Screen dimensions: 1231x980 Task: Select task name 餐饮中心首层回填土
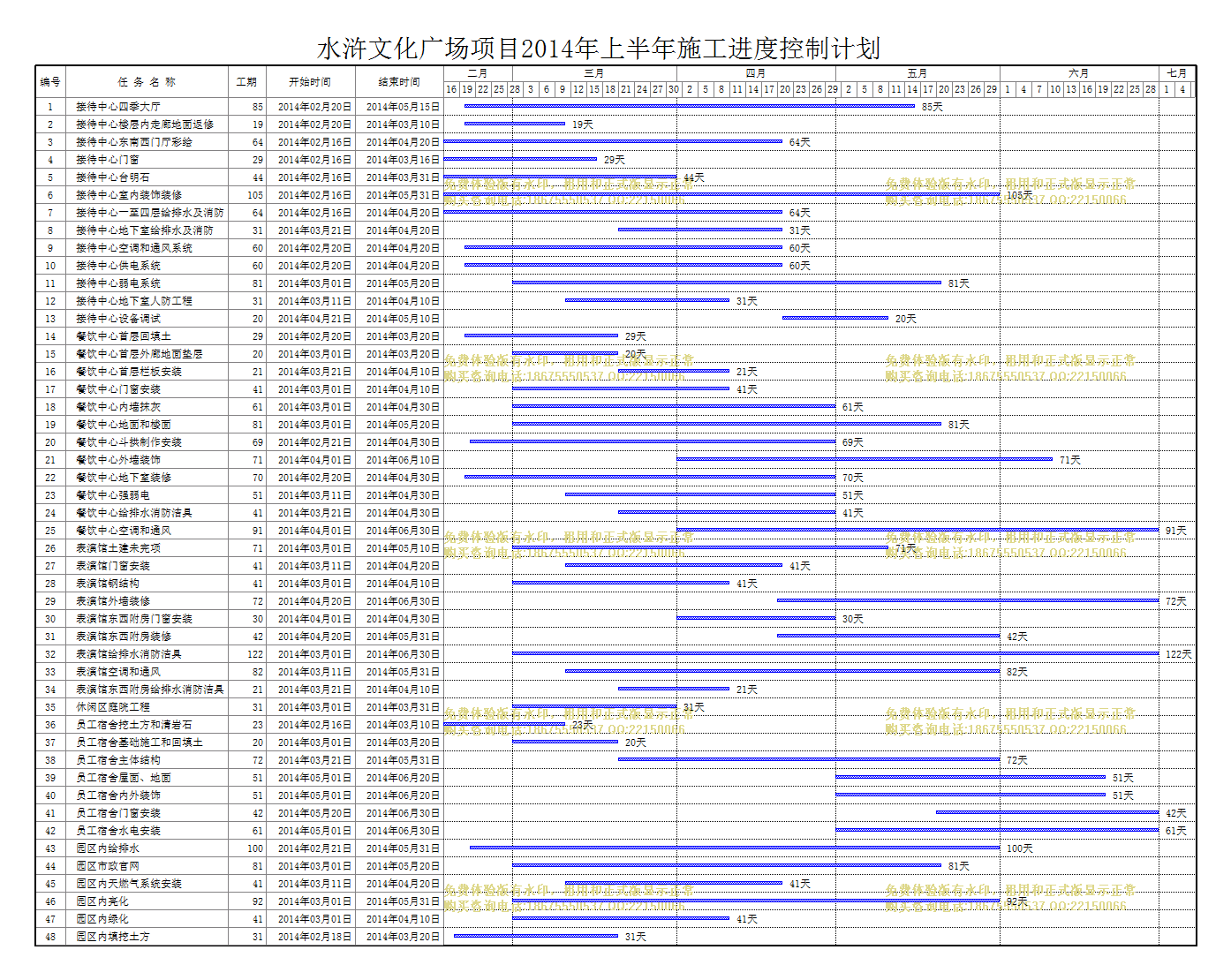124,336
